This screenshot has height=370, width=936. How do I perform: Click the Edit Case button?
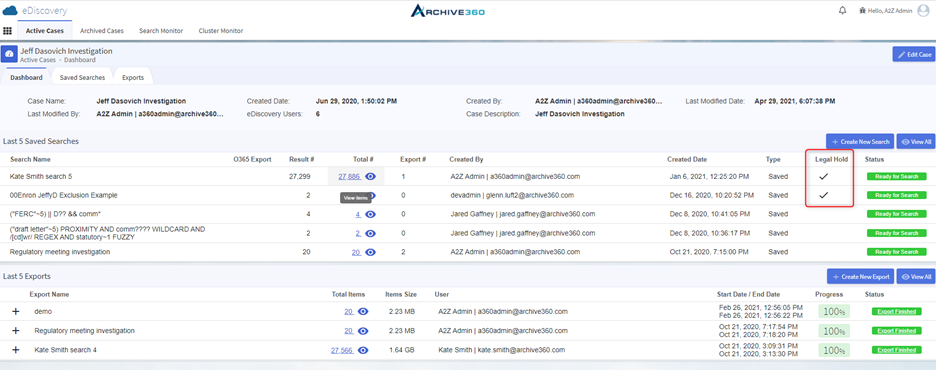[913, 54]
